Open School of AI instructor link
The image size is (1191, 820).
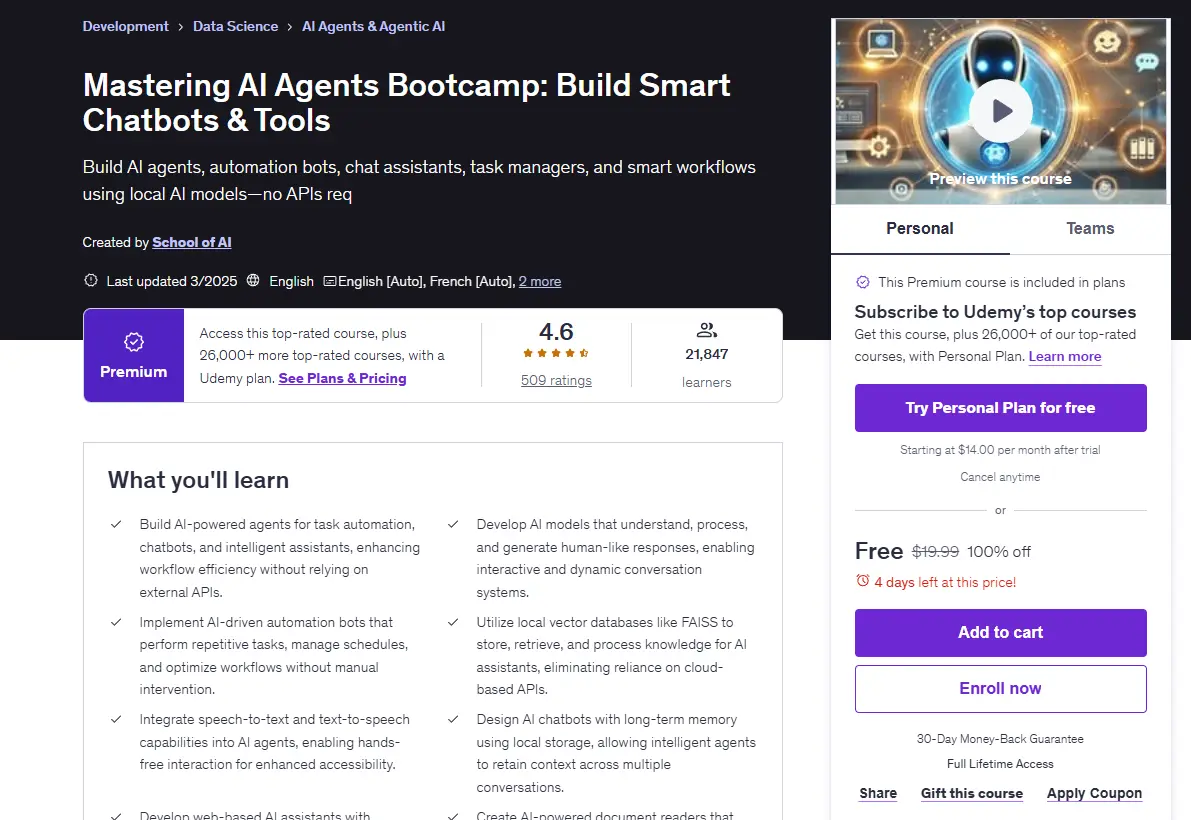click(191, 242)
